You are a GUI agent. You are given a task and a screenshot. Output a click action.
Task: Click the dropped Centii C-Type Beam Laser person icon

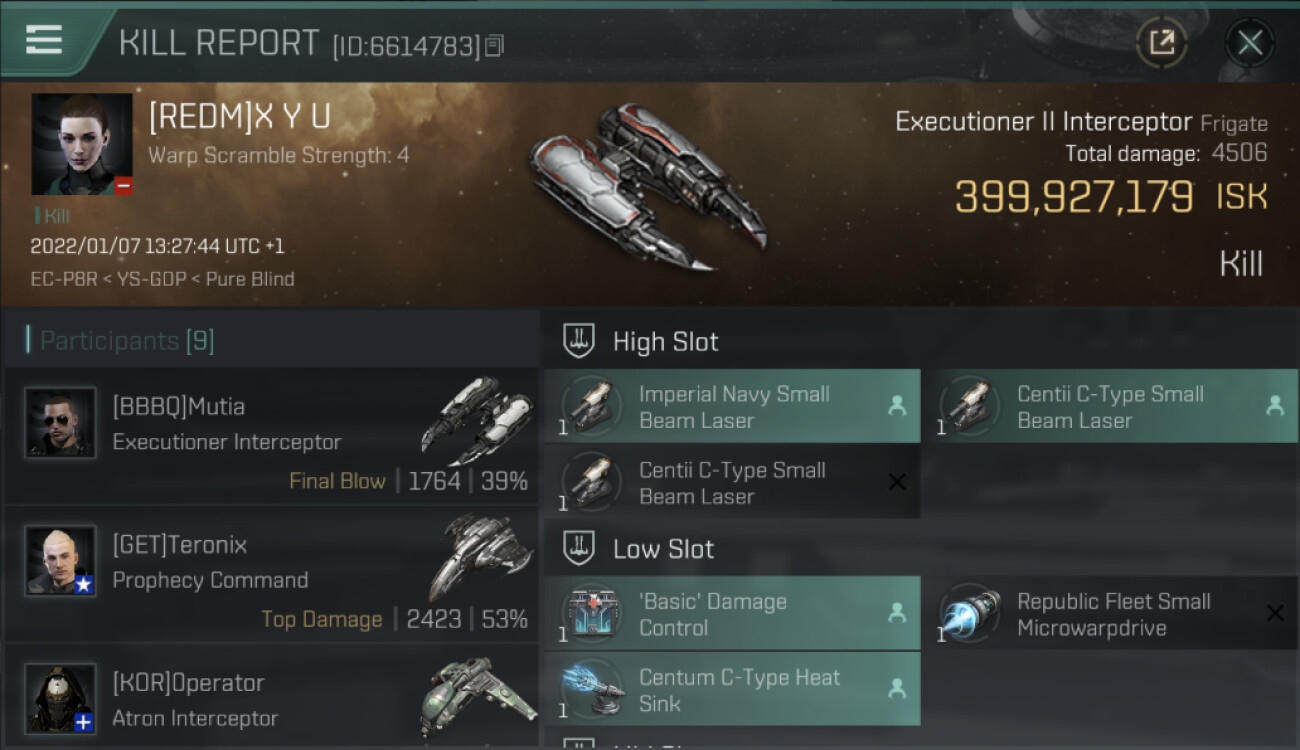point(1274,405)
